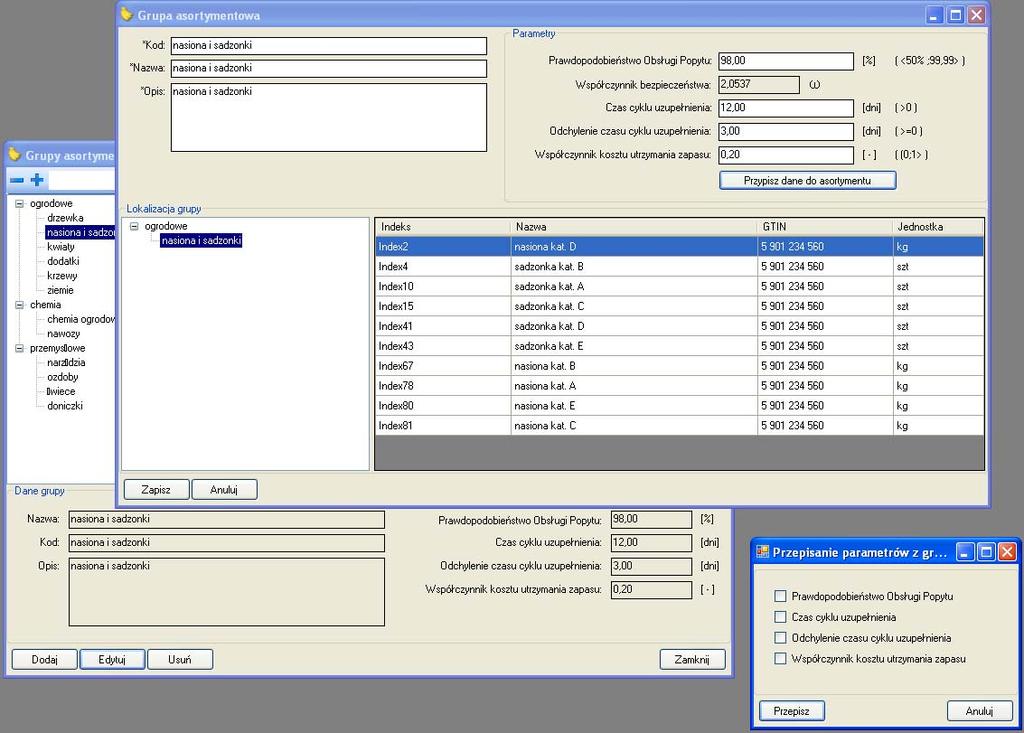Image resolution: width=1024 pixels, height=733 pixels.
Task: Click the Zapisz button
Action: pyautogui.click(x=156, y=489)
